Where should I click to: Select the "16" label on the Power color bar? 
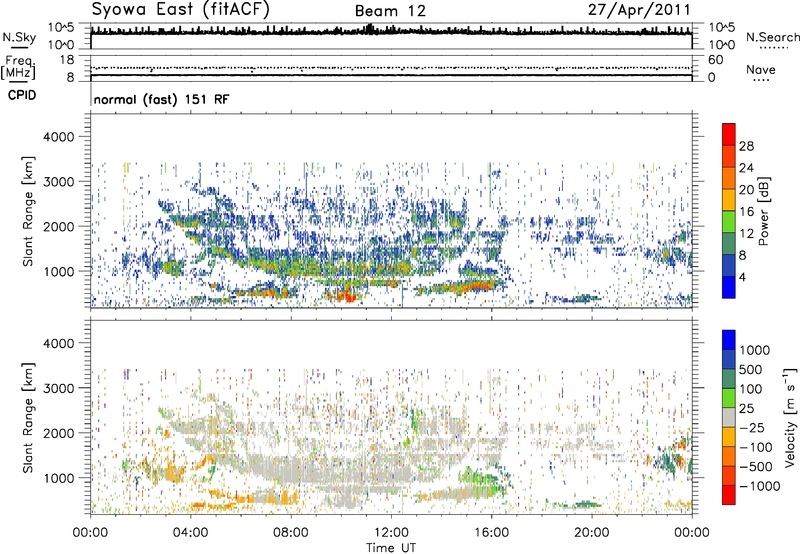point(746,212)
